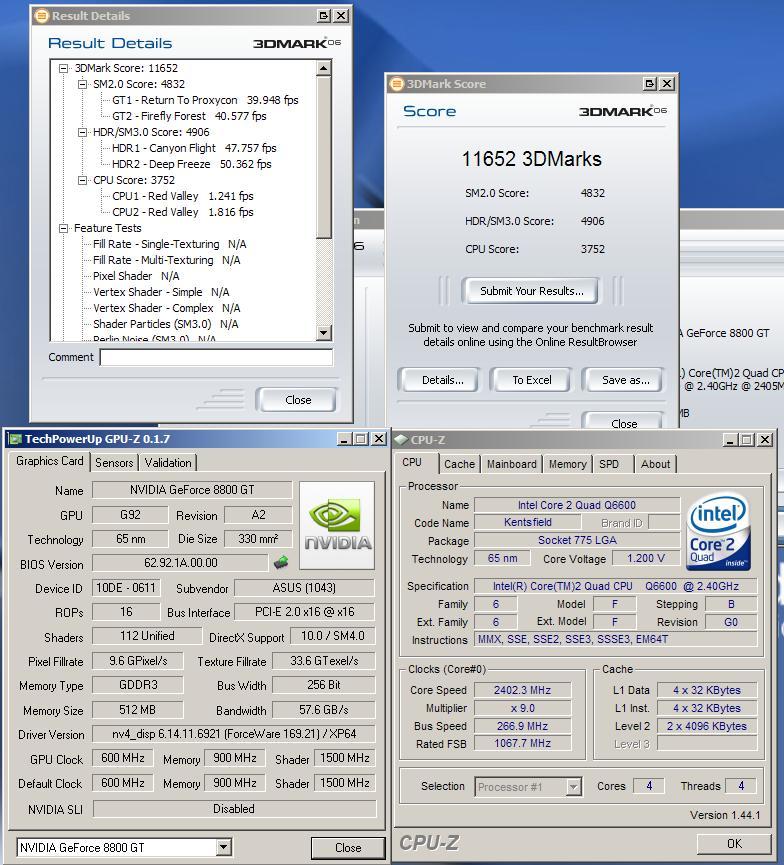The height and width of the screenshot is (865, 784).
Task: Click Close button in 3DMark Score window
Action: pyautogui.click(x=624, y=421)
